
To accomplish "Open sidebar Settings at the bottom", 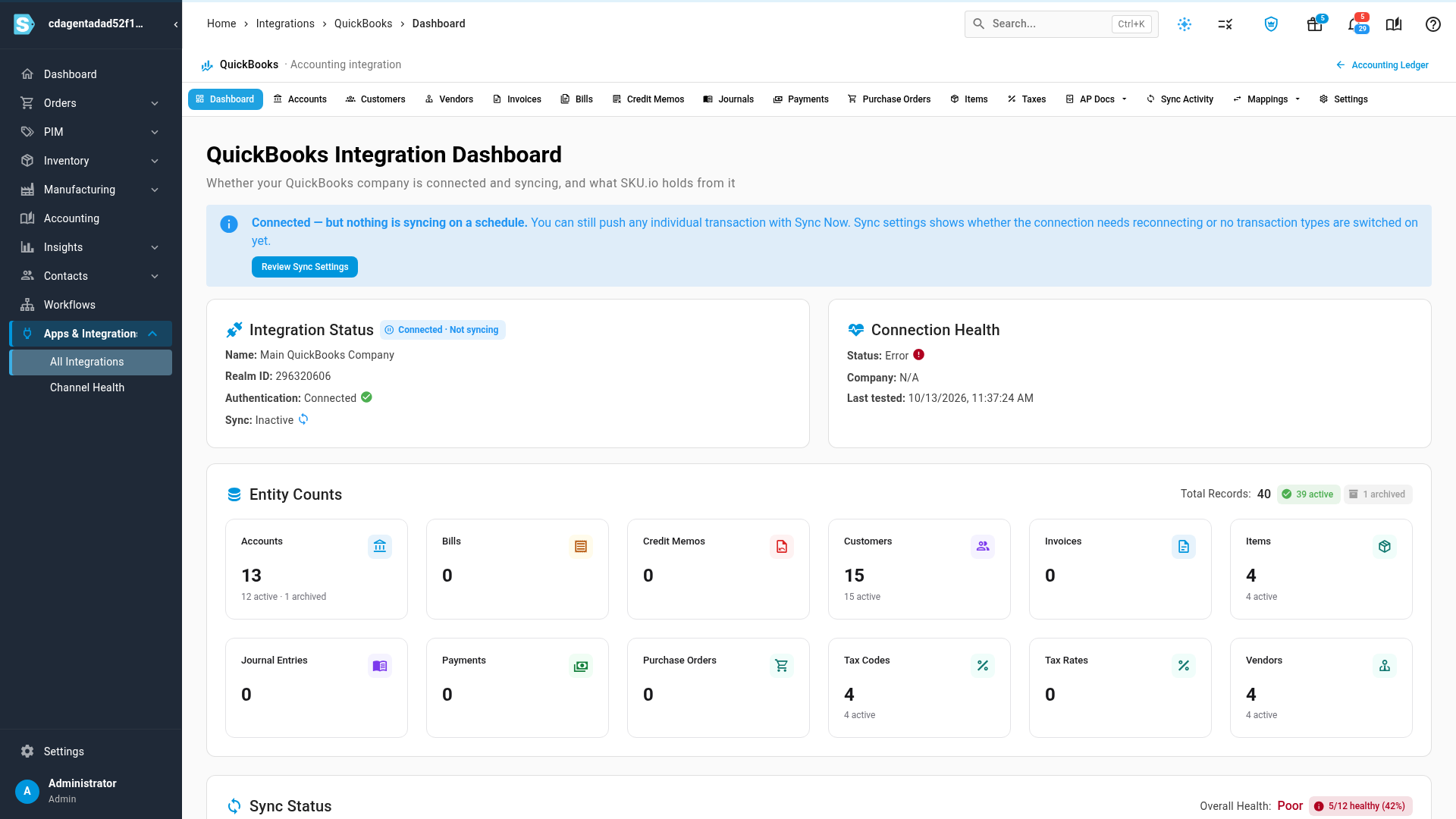I will click(x=91, y=752).
